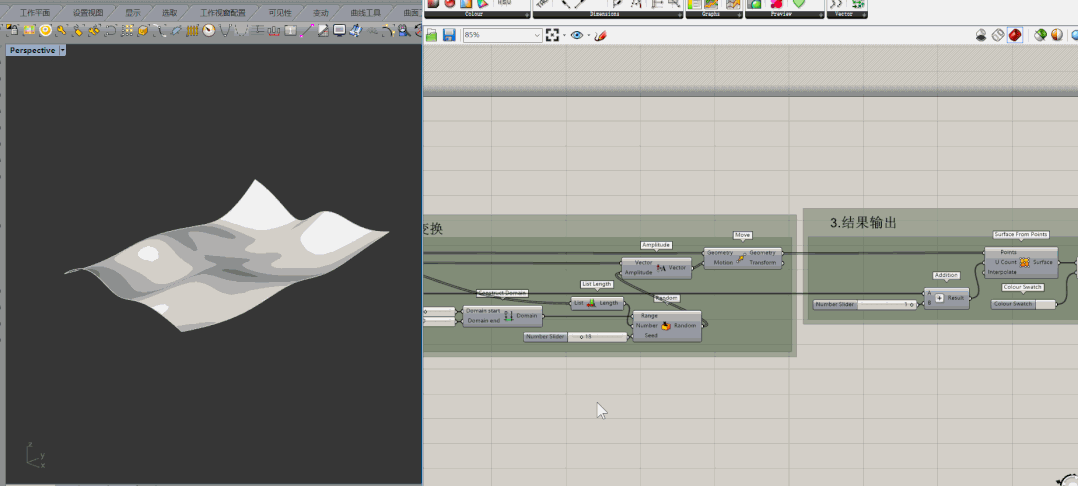Open file with green folder icon in Grasshopper
The image size is (1078, 486).
coord(432,35)
